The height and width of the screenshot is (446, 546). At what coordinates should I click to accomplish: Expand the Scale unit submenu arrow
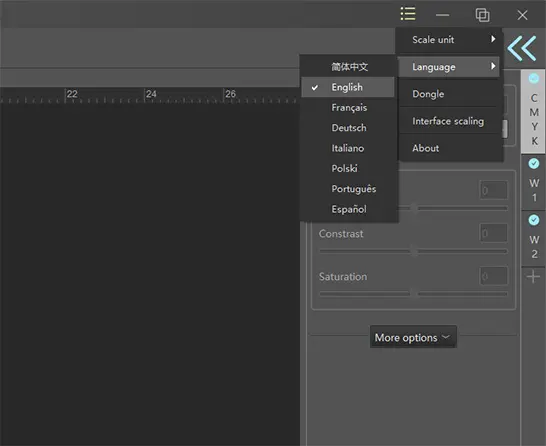point(493,39)
